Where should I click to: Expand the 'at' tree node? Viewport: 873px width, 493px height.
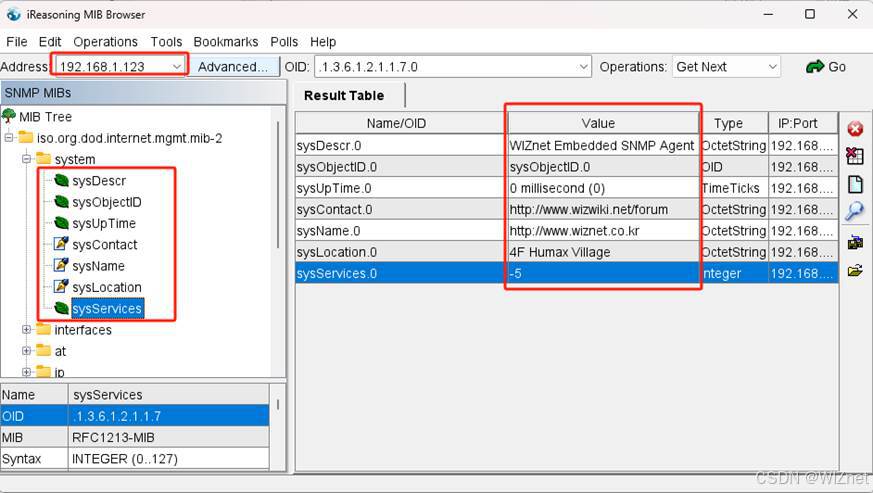(x=26, y=350)
